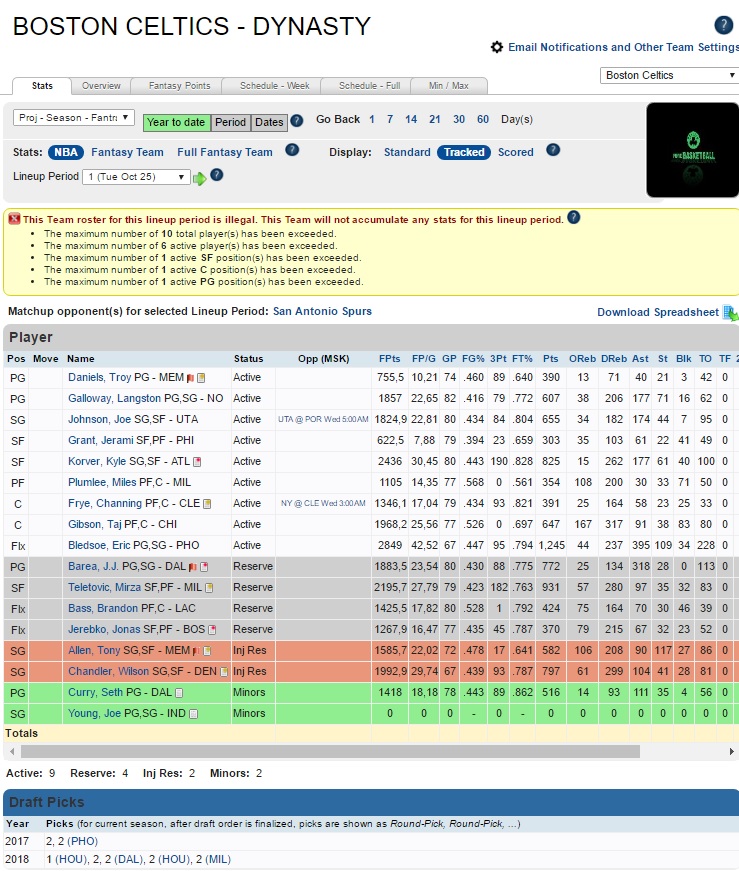
Task: Click the table scrollbar right arrow
Action: click(x=731, y=752)
